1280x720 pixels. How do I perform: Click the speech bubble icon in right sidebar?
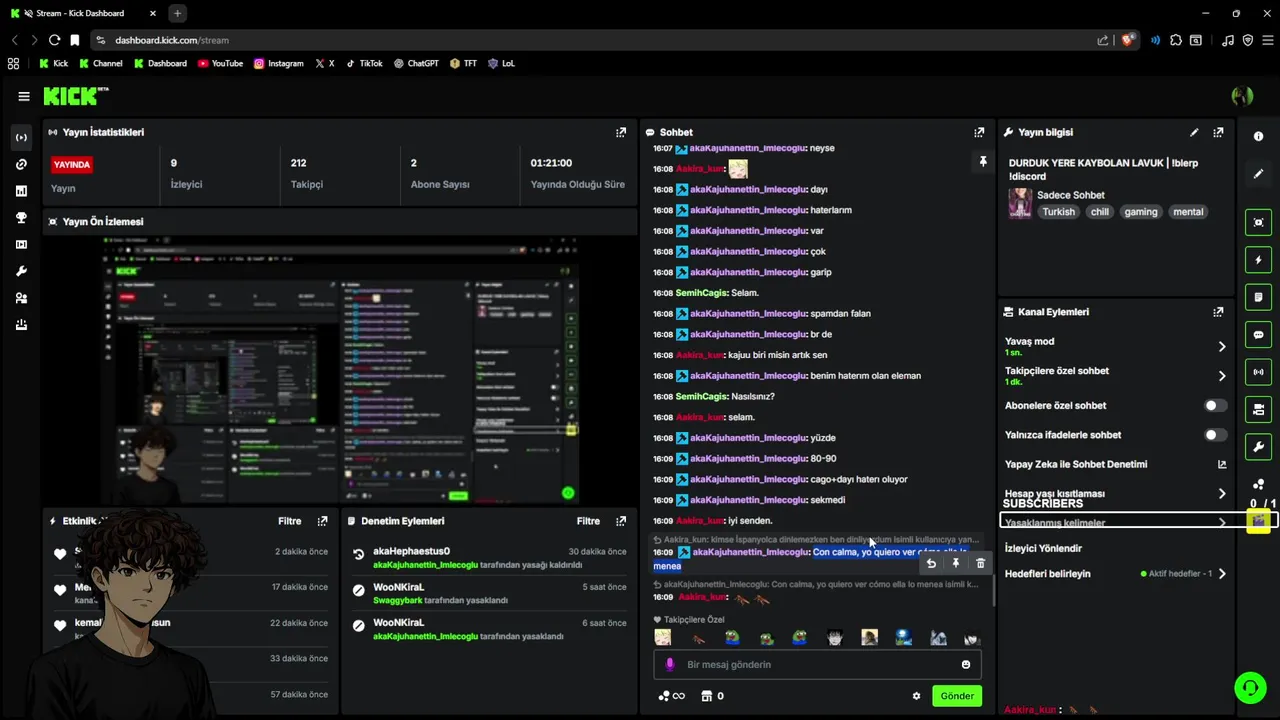click(1259, 335)
